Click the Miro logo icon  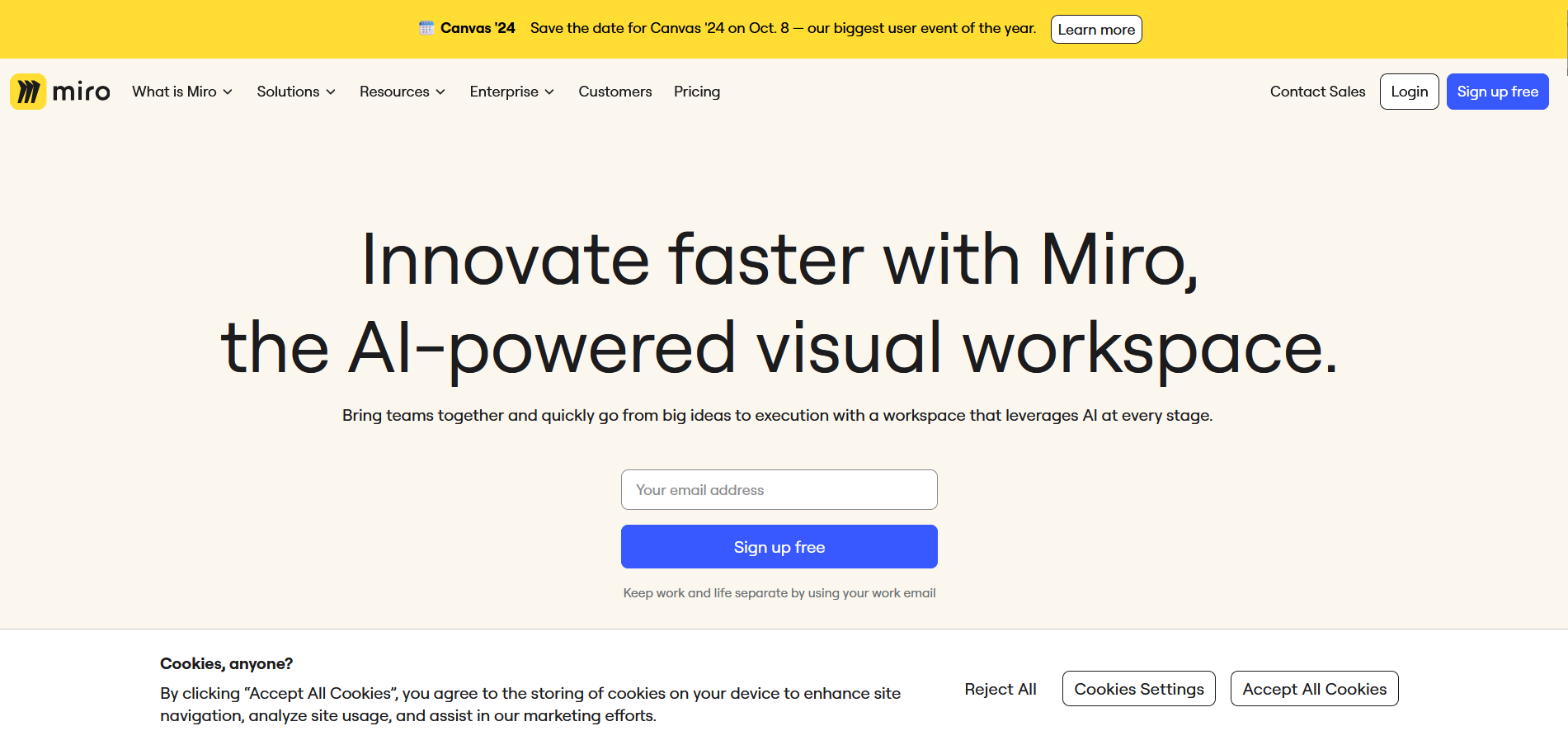(28, 92)
